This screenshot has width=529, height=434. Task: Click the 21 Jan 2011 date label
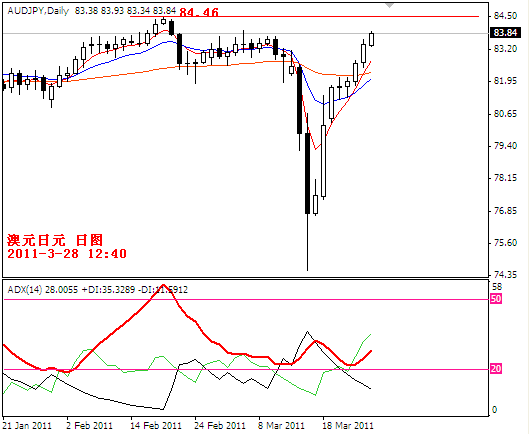(27, 425)
